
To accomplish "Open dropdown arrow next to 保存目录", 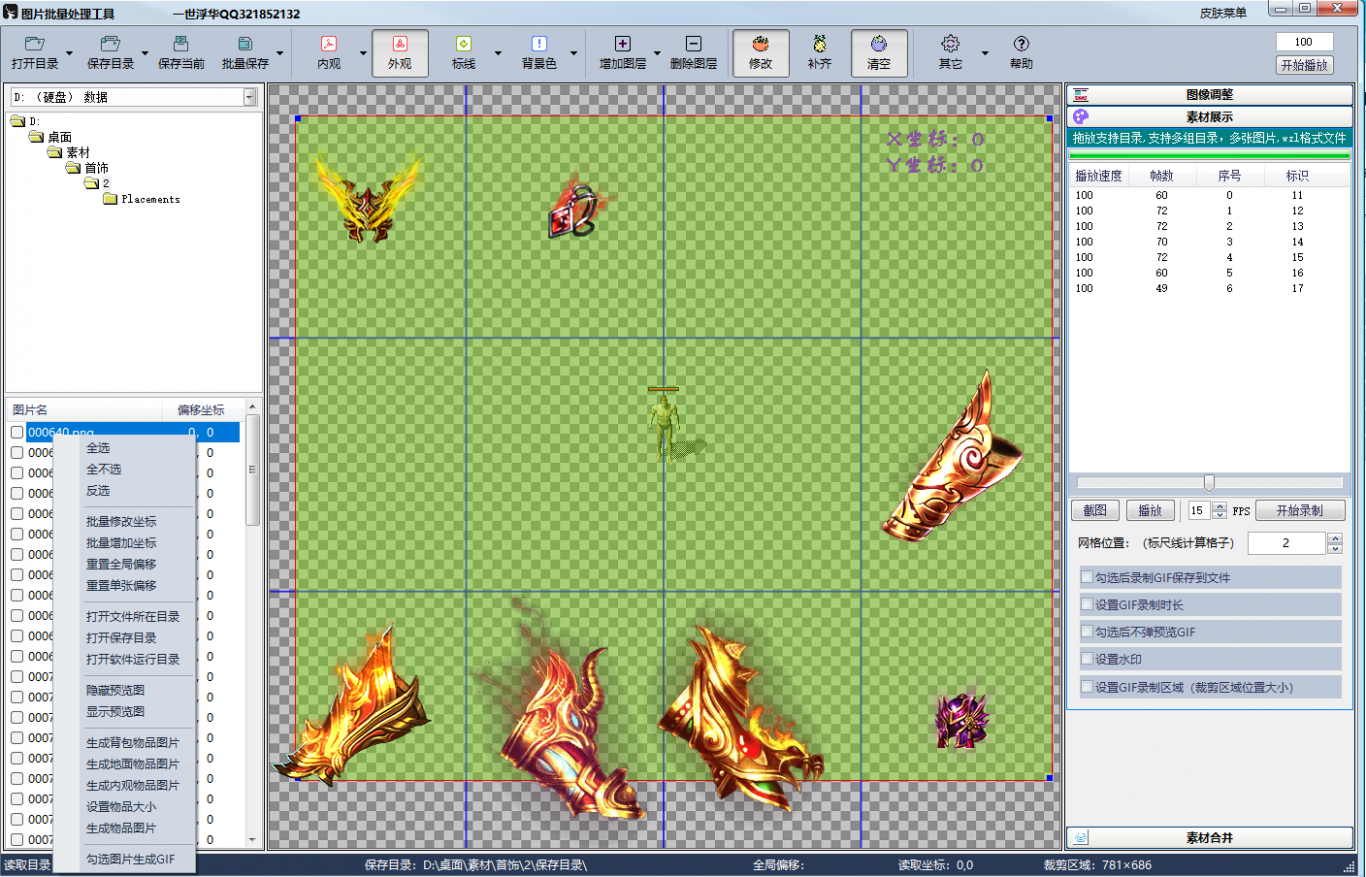I will coord(145,53).
